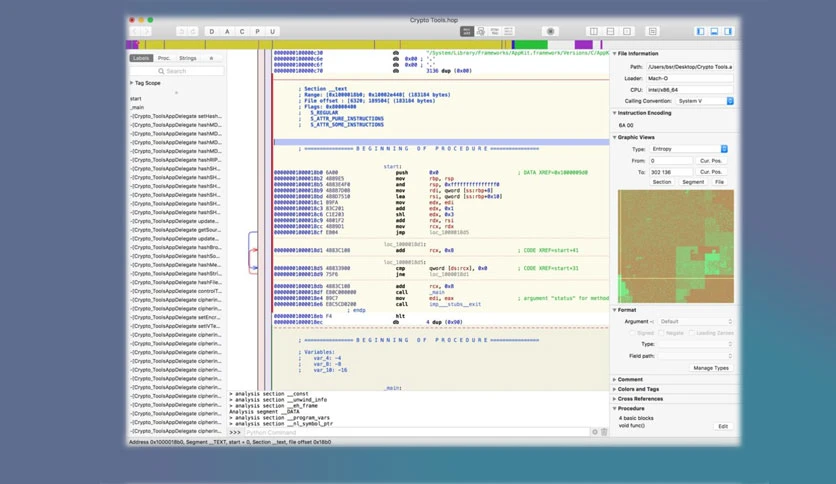Image resolution: width=836 pixels, height=484 pixels.
Task: Toggle the Leading Zeroes checkbox
Action: 692,333
